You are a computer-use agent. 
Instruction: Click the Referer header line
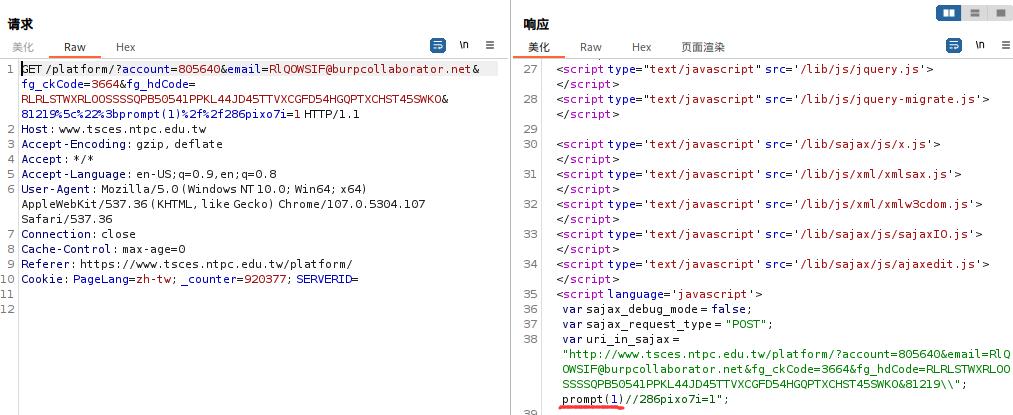point(187,264)
